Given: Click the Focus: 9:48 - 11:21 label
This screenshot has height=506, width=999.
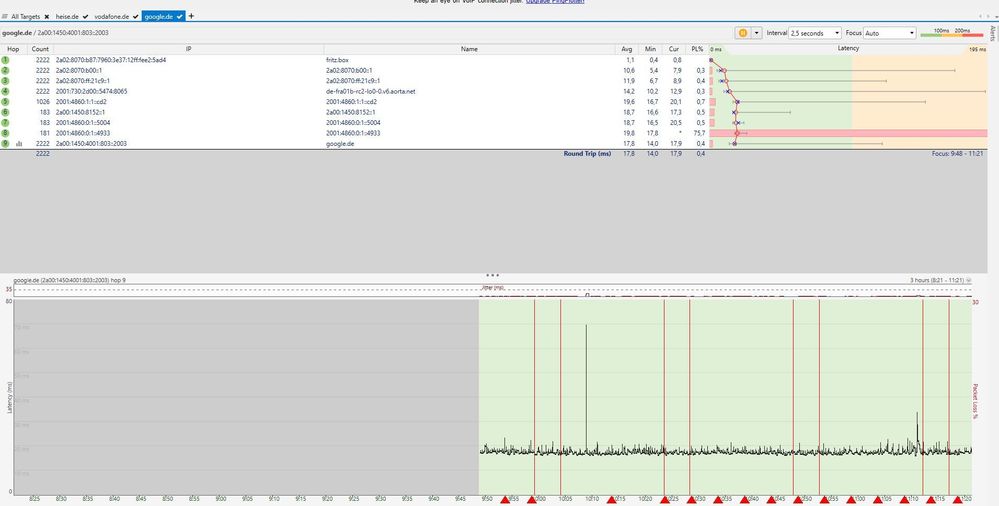Looking at the screenshot, I should 957,154.
